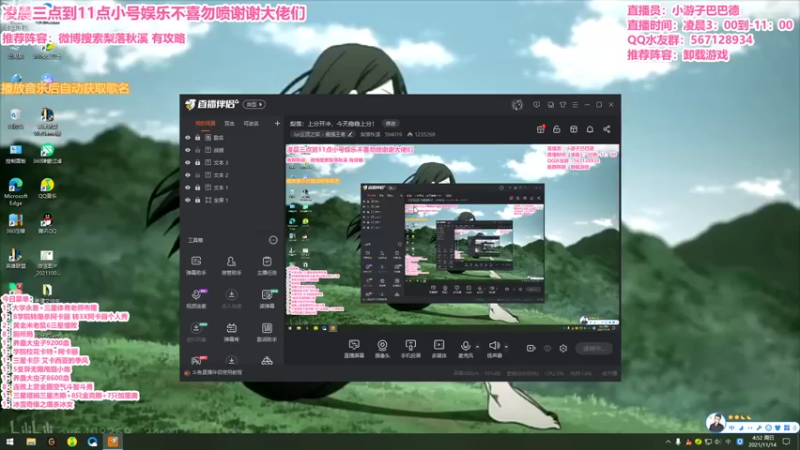
Task: Add a 直播屏幕 screen capture source
Action: [x=354, y=349]
